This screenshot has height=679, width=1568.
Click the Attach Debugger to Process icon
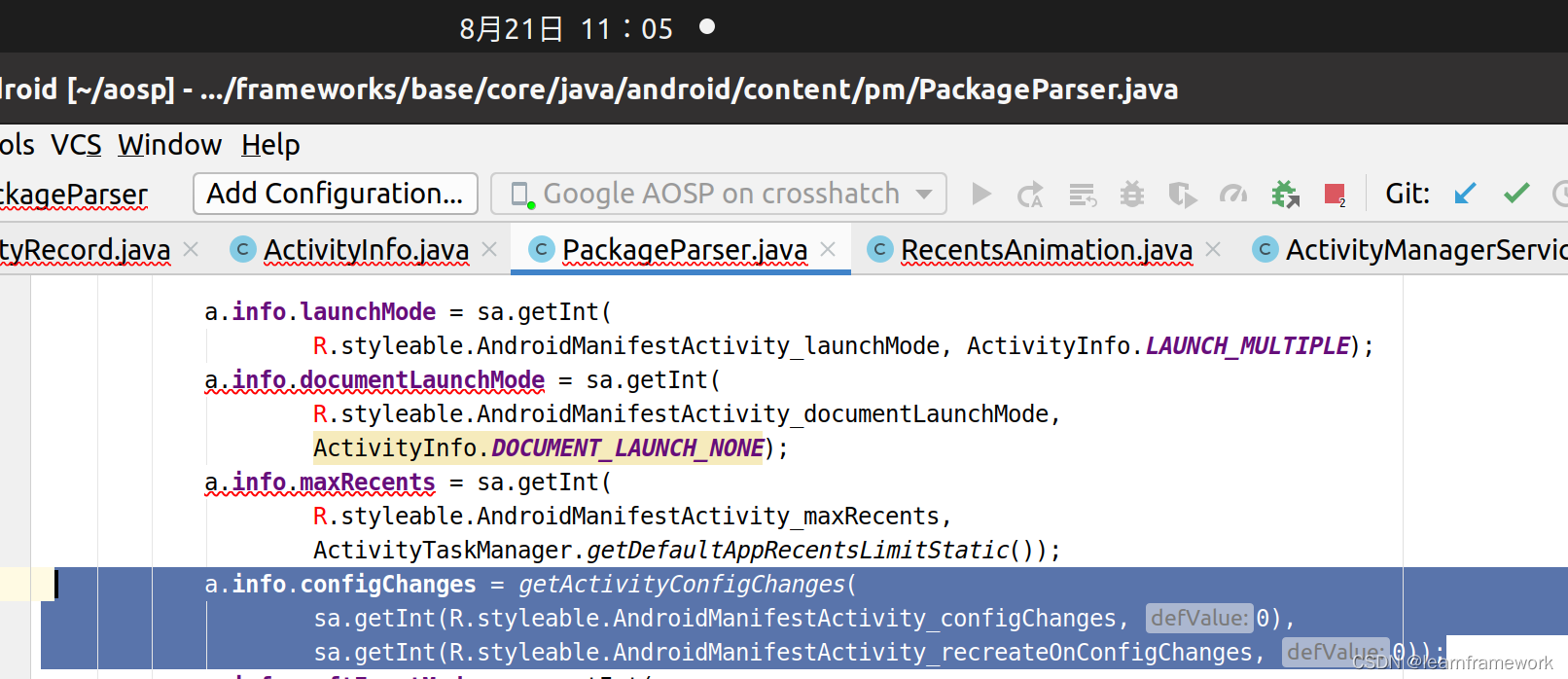pyautogui.click(x=1285, y=195)
